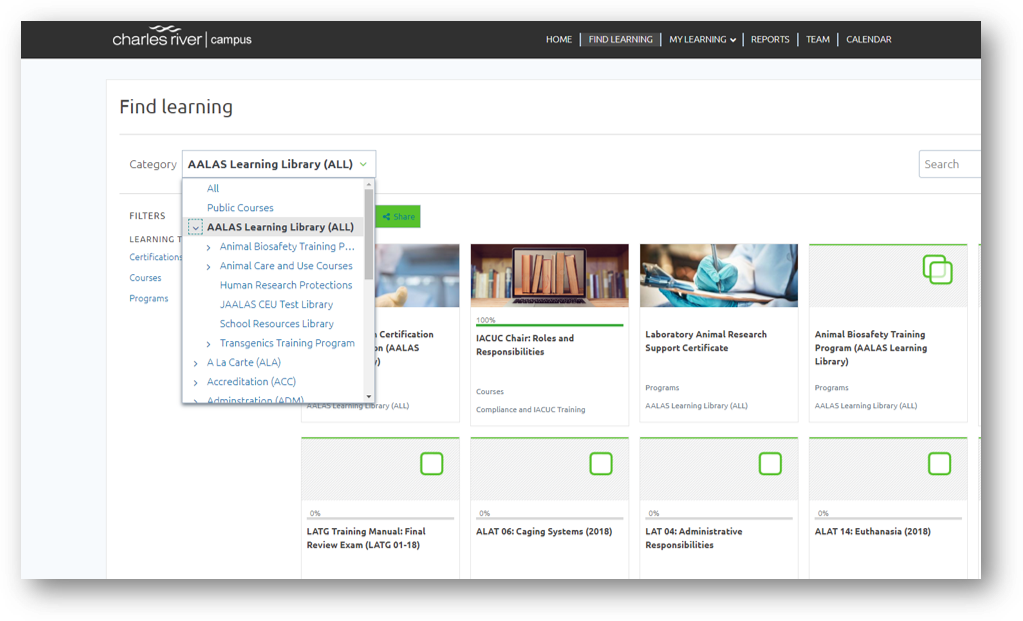Click the IACUC Chair 100% progress bar

coord(549,324)
